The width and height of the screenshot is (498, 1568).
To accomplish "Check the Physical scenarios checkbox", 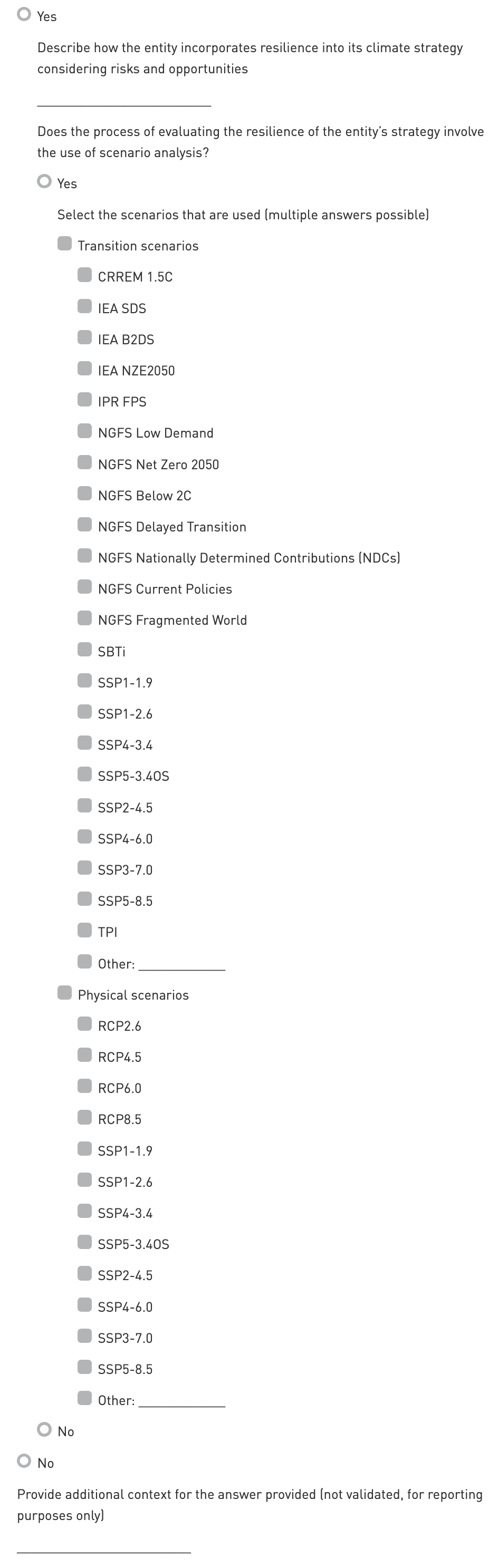I will pos(64,993).
